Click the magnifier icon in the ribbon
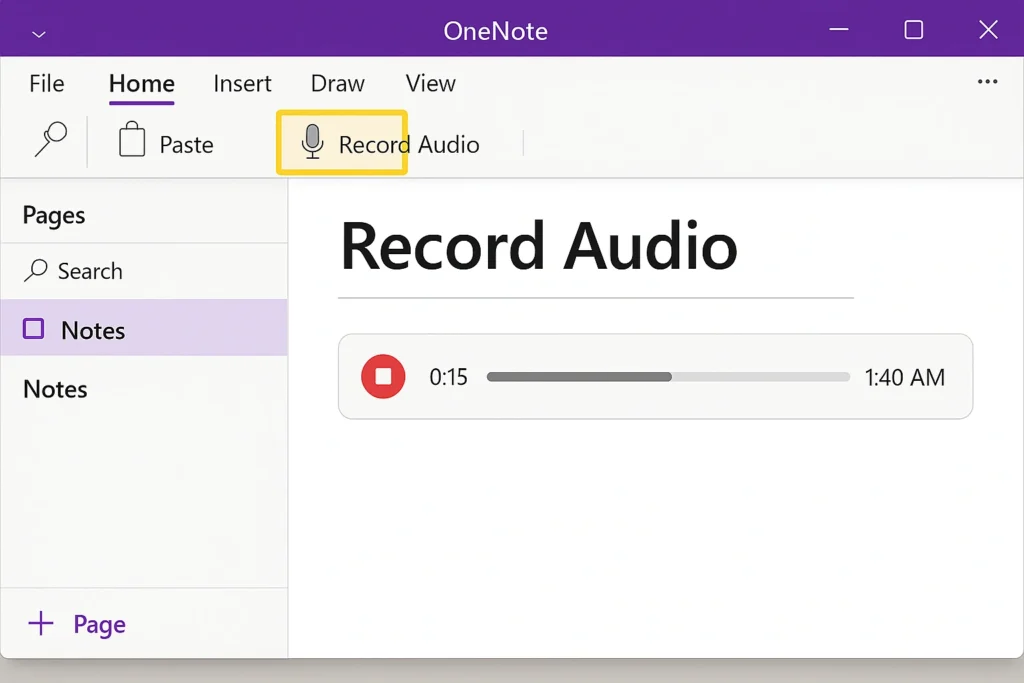Viewport: 1024px width, 683px height. pyautogui.click(x=50, y=140)
